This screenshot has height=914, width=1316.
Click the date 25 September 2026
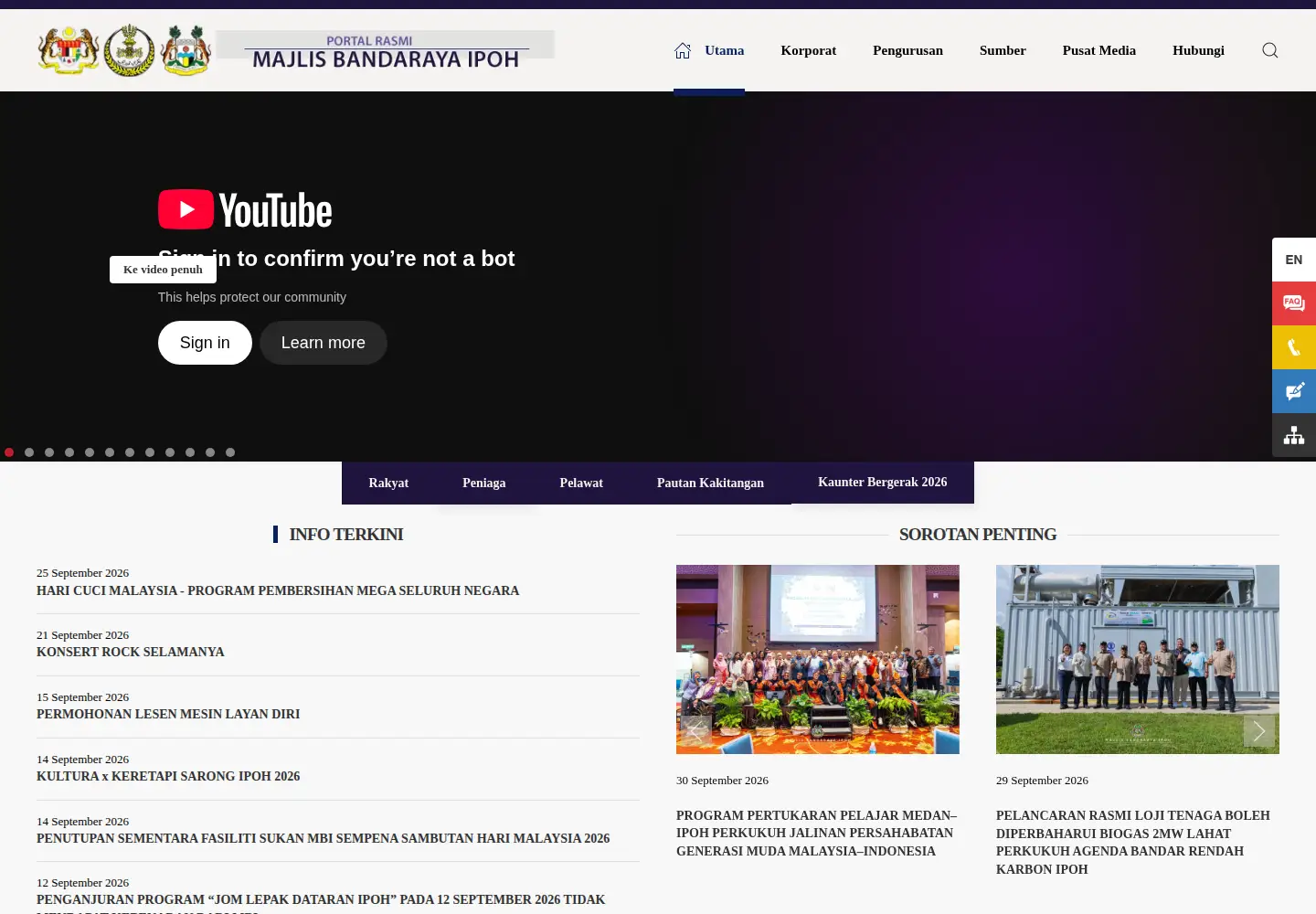pos(83,573)
